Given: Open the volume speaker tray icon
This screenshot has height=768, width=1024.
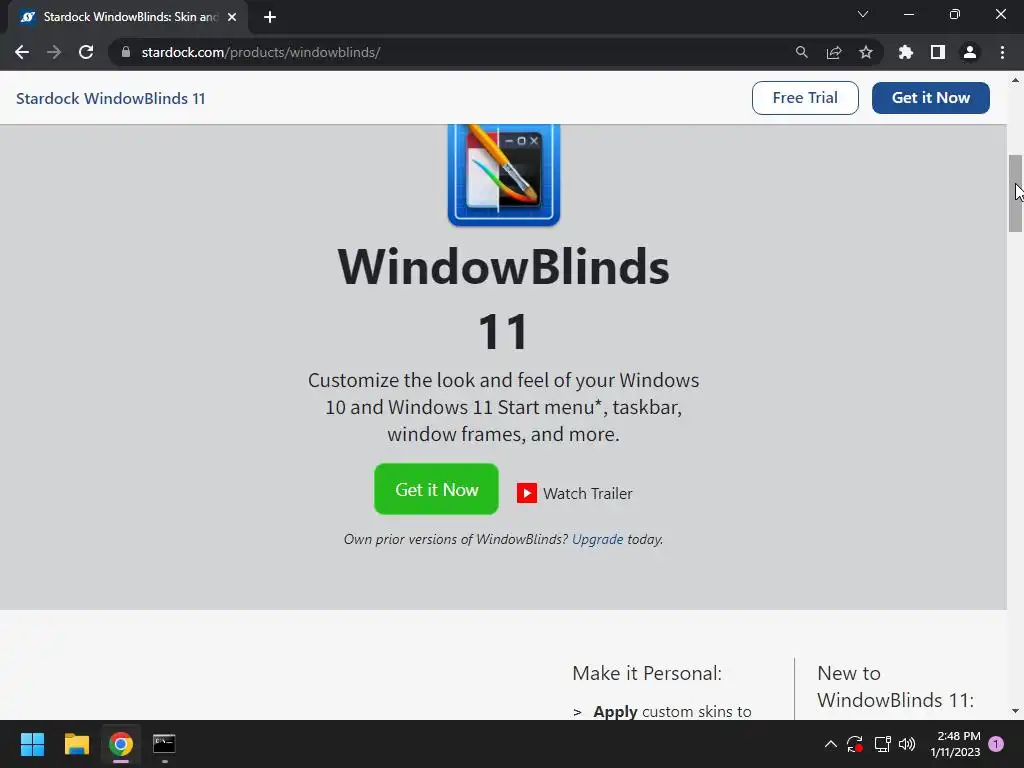Looking at the screenshot, I should click(906, 744).
